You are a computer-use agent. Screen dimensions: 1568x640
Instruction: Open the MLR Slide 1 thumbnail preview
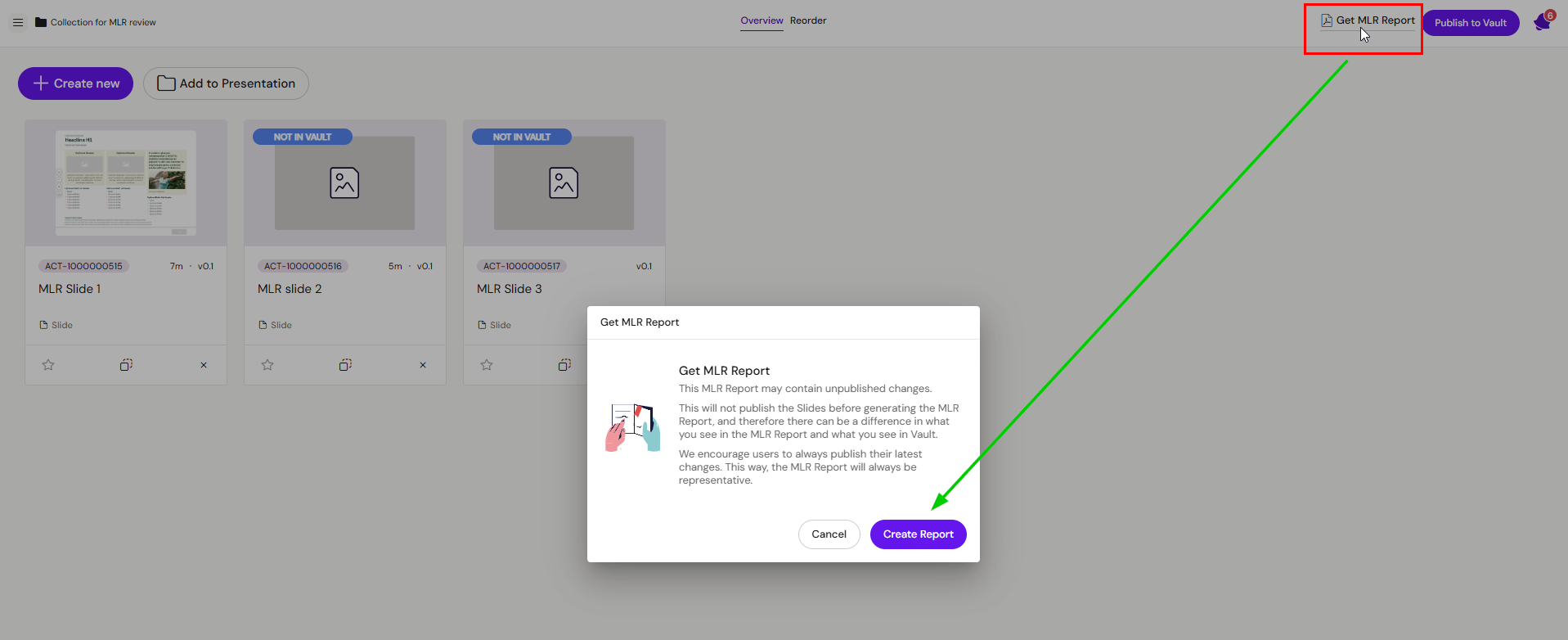point(126,183)
